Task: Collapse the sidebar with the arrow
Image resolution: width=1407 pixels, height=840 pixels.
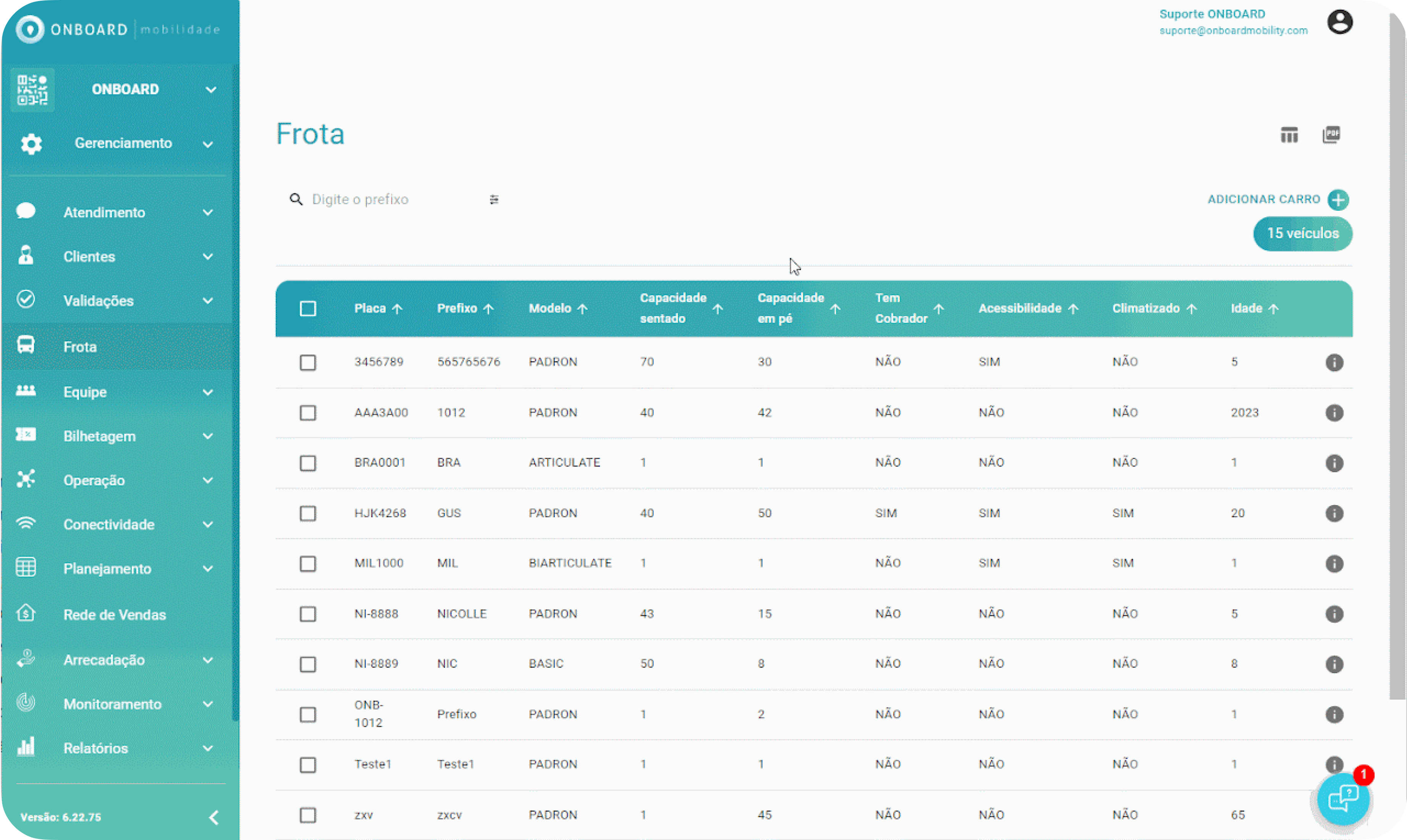Action: [x=214, y=817]
